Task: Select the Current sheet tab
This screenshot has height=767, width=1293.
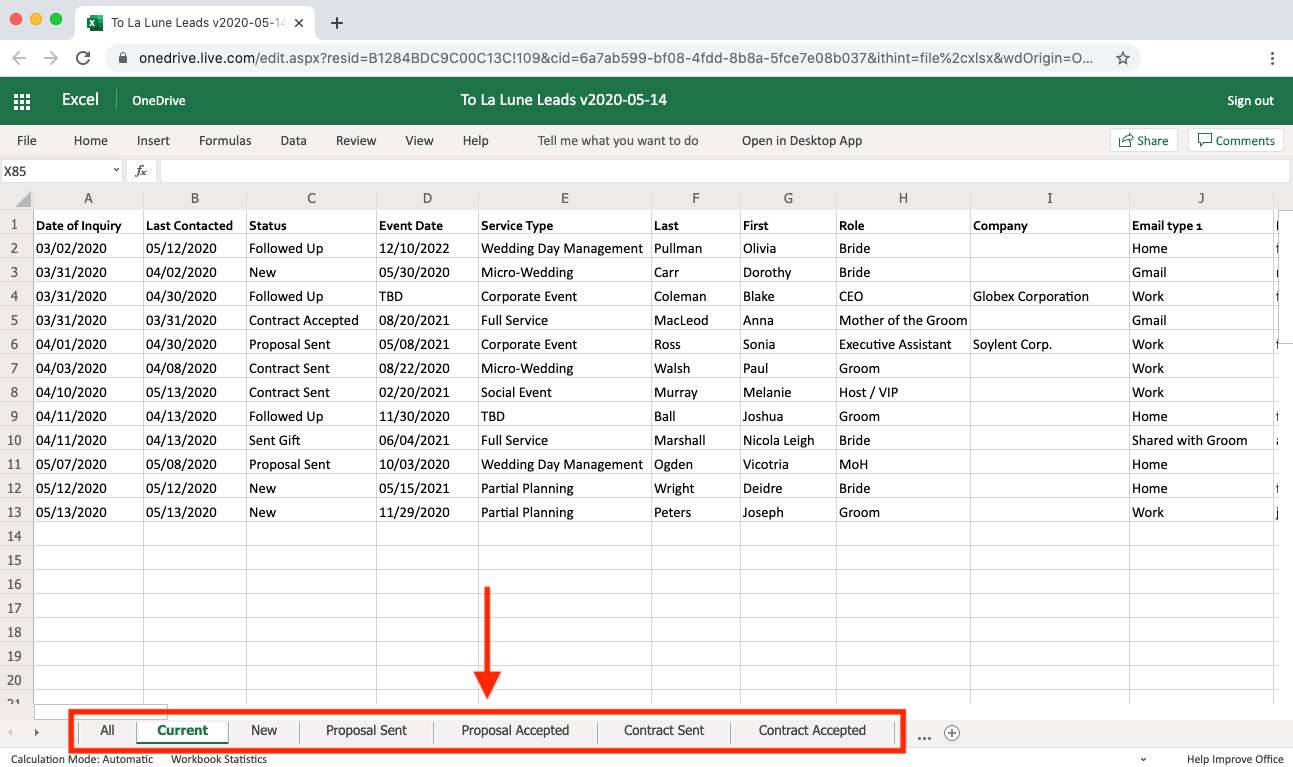Action: pos(183,731)
